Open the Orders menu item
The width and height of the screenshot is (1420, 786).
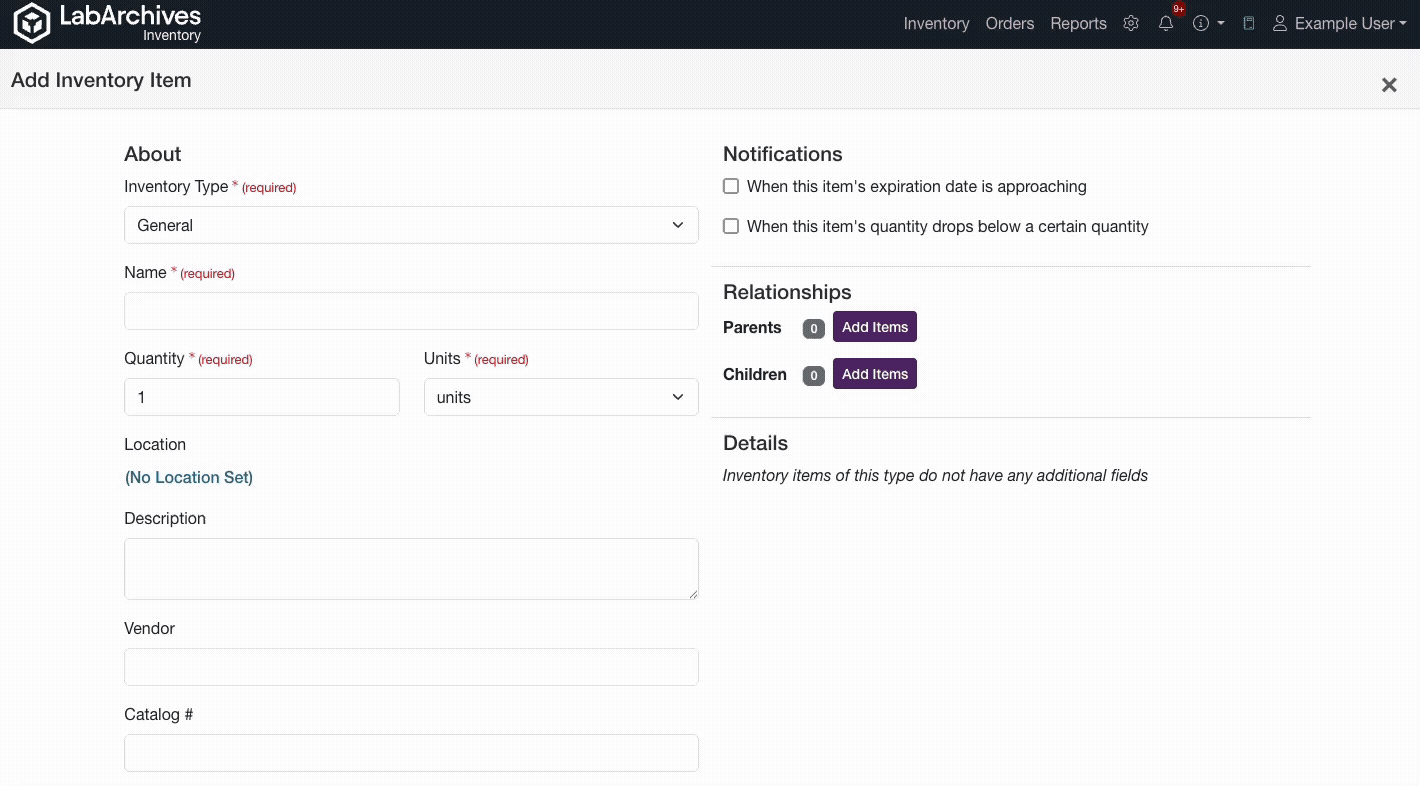pyautogui.click(x=1009, y=24)
